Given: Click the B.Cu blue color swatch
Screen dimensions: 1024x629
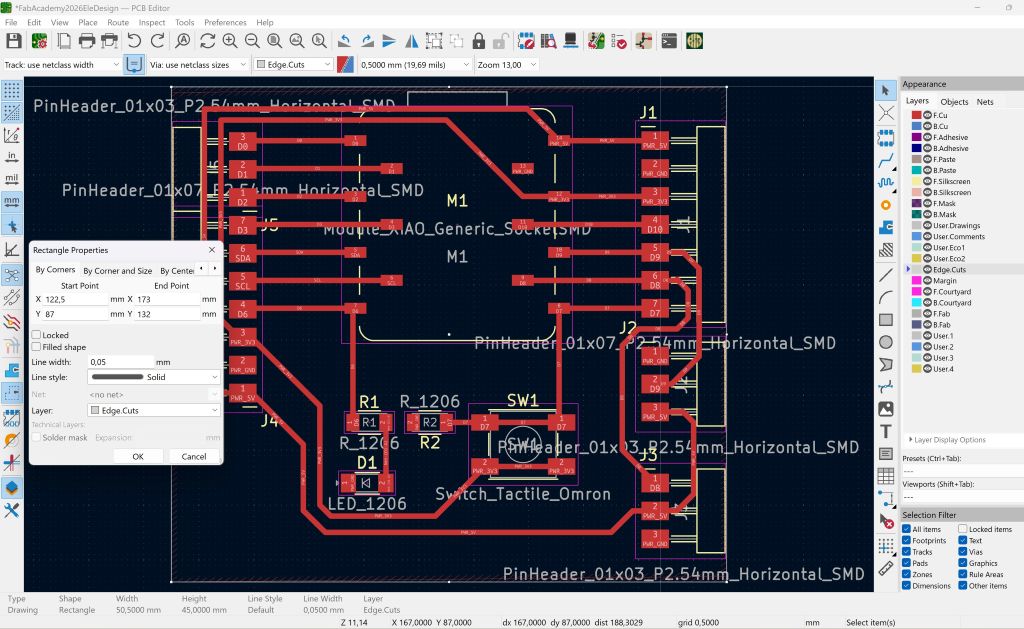Looking at the screenshot, I should click(x=916, y=126).
